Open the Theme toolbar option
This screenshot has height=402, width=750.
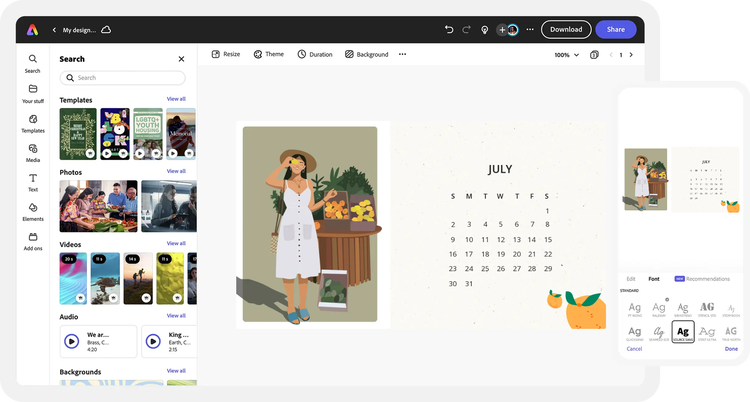point(268,54)
